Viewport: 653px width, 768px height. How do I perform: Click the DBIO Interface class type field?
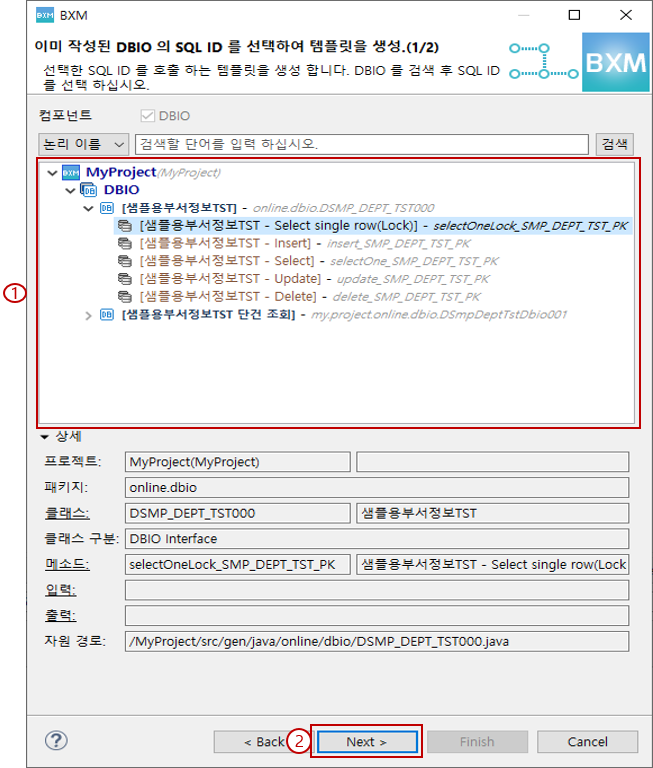tap(377, 539)
